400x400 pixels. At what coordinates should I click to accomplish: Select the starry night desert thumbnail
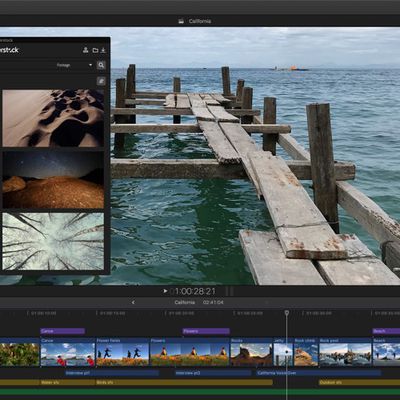53,180
